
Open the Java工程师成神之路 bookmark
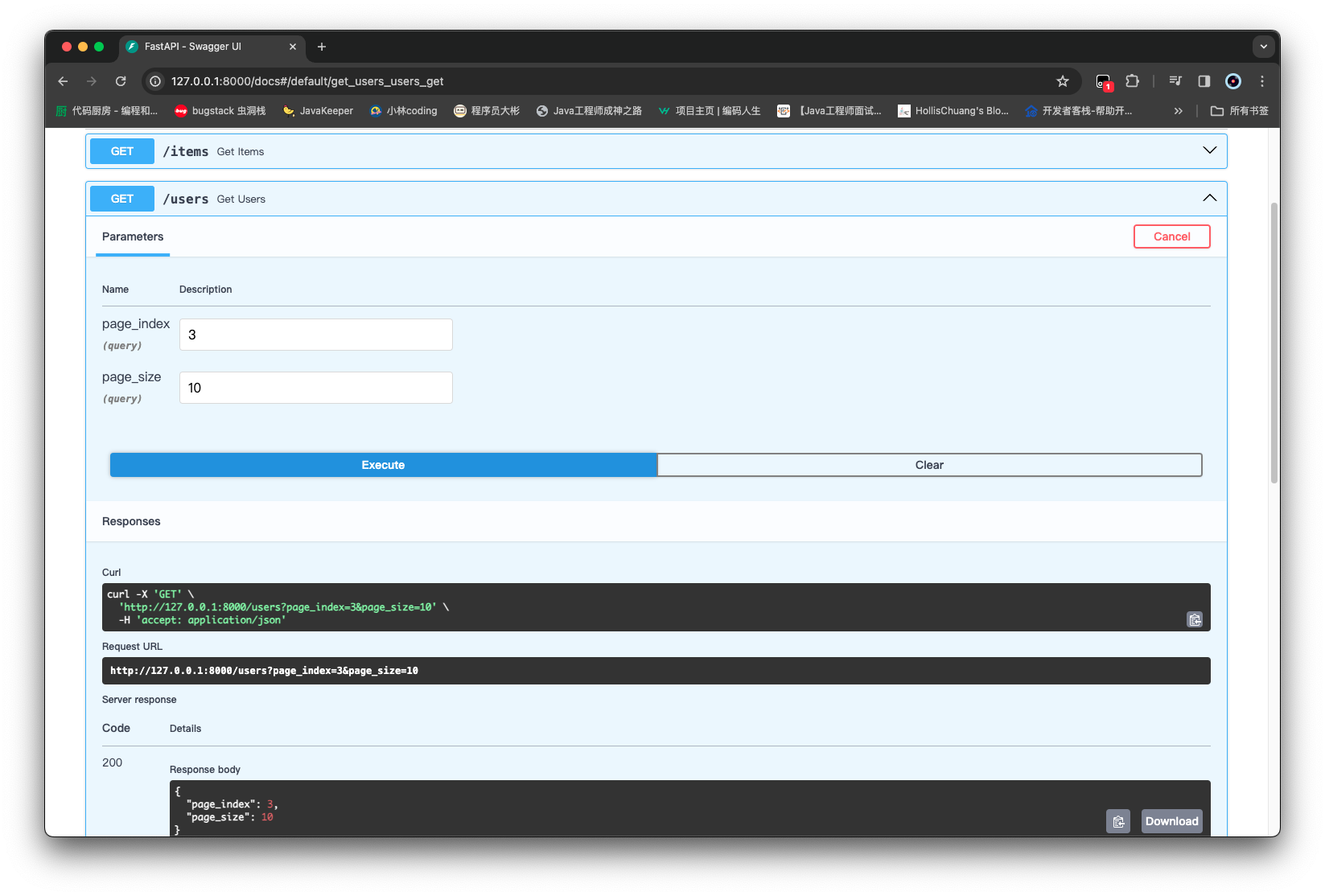pyautogui.click(x=589, y=111)
